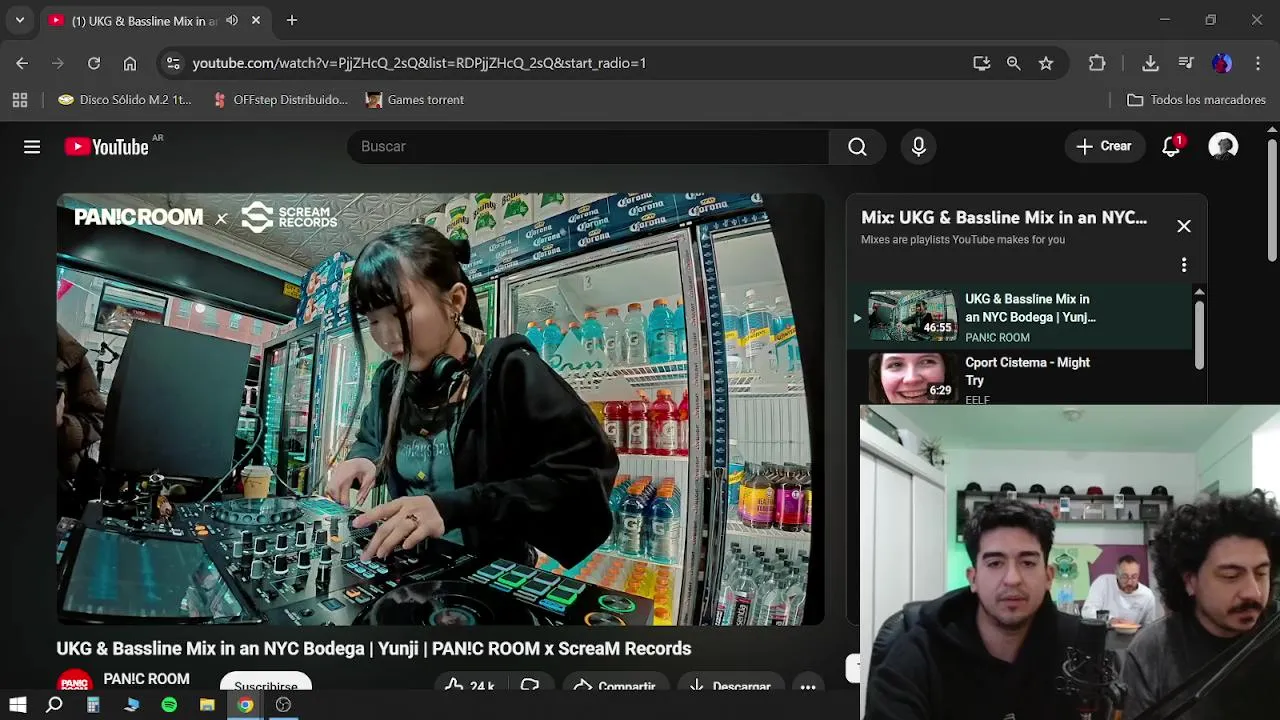Screen dimensions: 1280x720
Task: Open the OFFstep Distribuido bookmark
Action: pos(281,100)
